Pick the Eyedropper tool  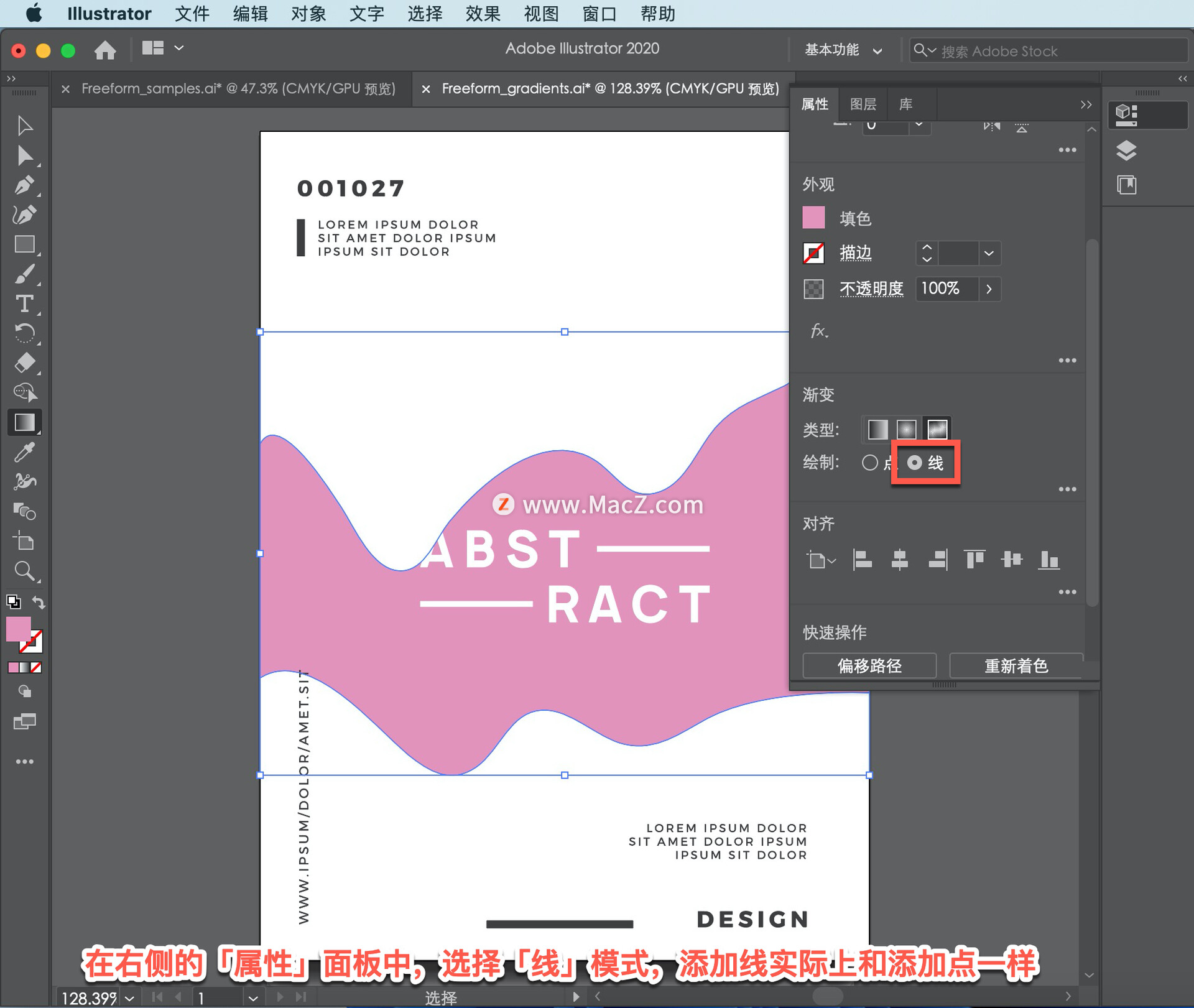coord(24,452)
